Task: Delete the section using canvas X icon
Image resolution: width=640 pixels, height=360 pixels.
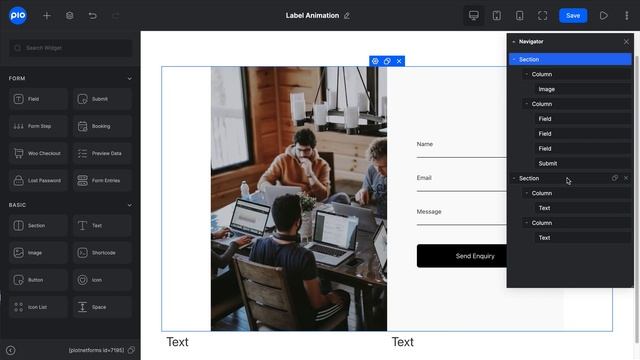Action: coord(399,61)
